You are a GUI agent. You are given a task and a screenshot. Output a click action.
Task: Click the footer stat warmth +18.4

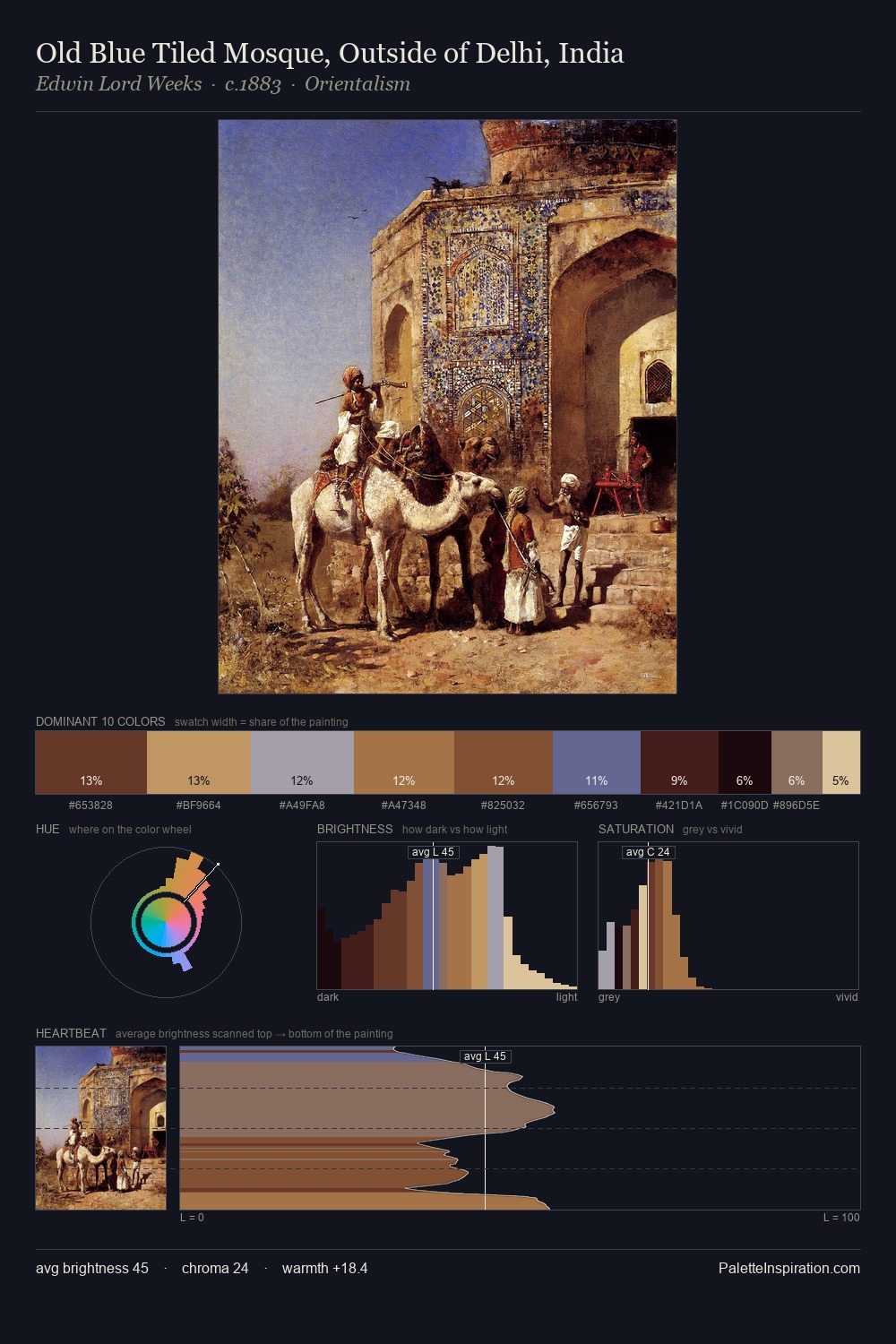(325, 1269)
